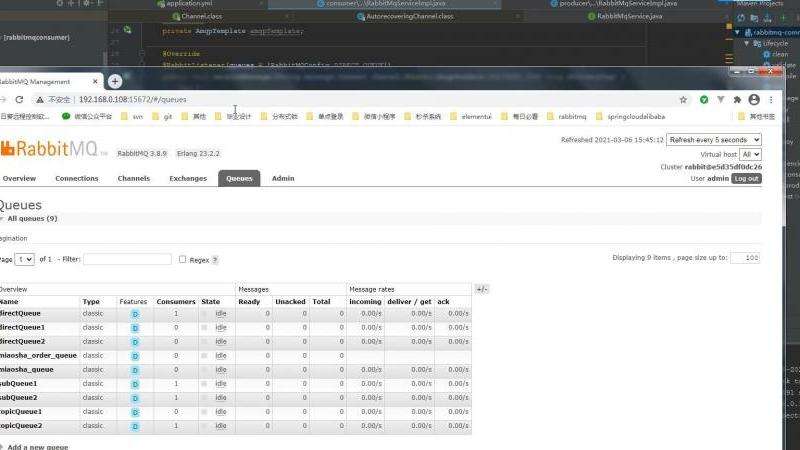Open the page number dropdown
Viewport: 800px width, 450px height.
[x=24, y=259]
